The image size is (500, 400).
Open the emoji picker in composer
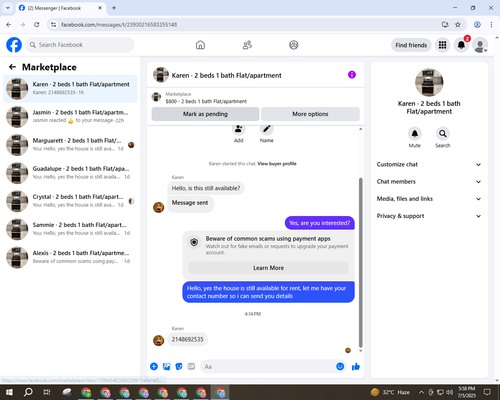(x=340, y=367)
